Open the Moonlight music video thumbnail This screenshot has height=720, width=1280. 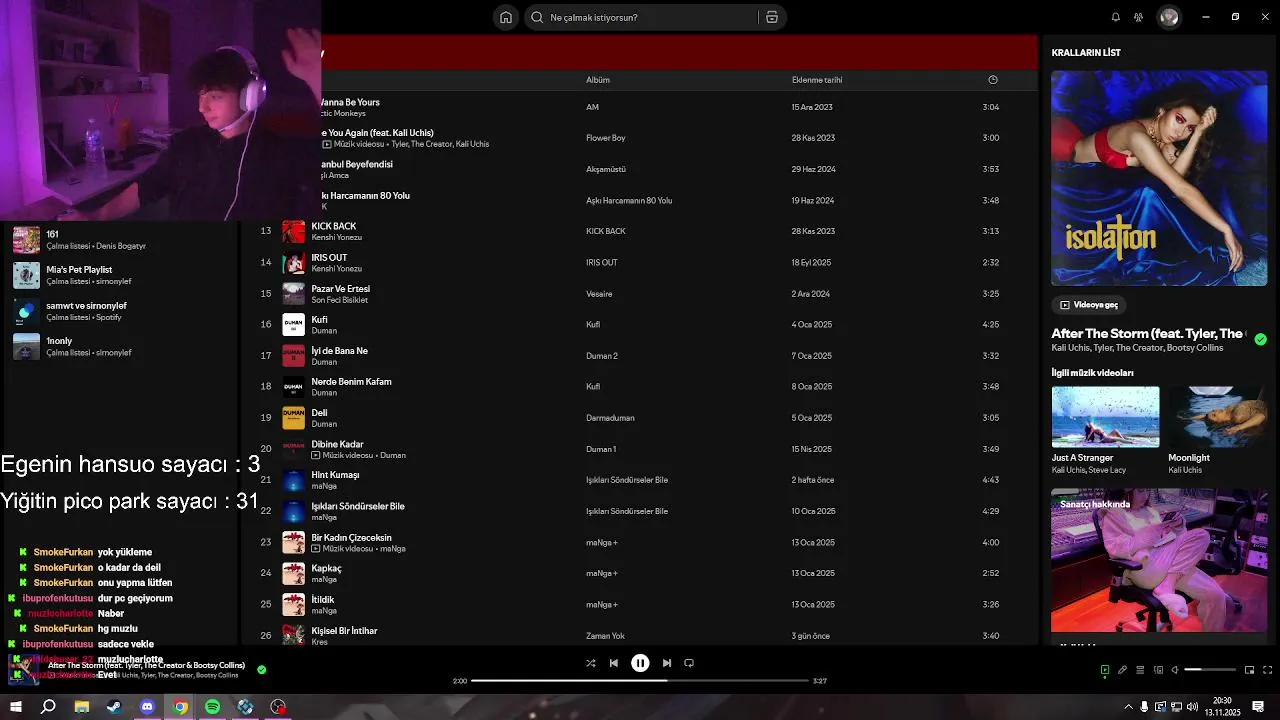tap(1218, 417)
